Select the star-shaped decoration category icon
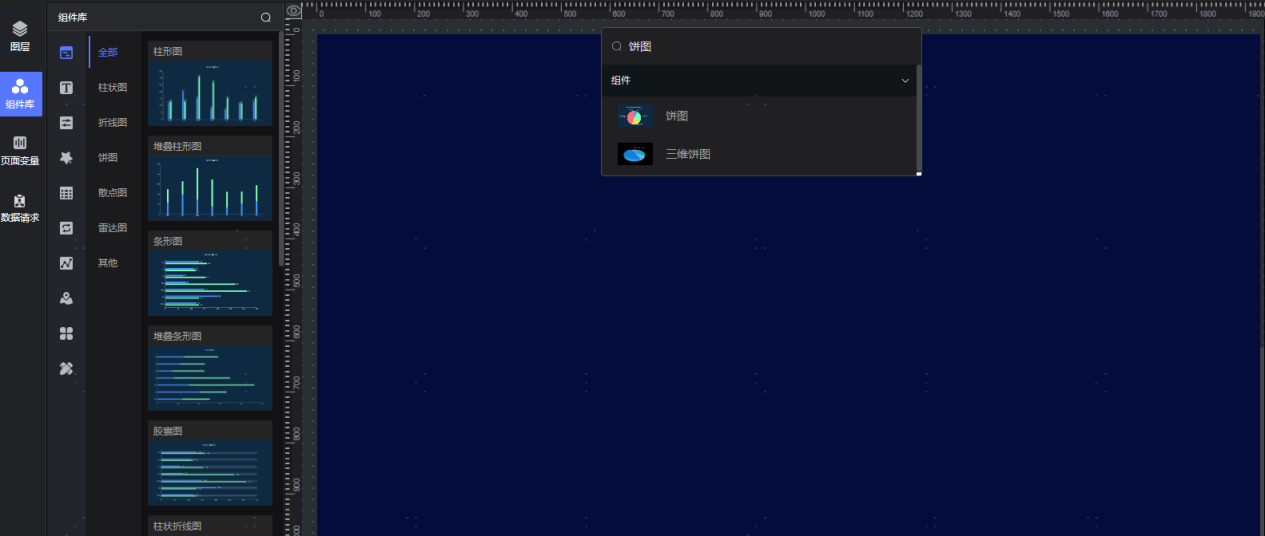This screenshot has height=536, width=1265. pos(66,158)
